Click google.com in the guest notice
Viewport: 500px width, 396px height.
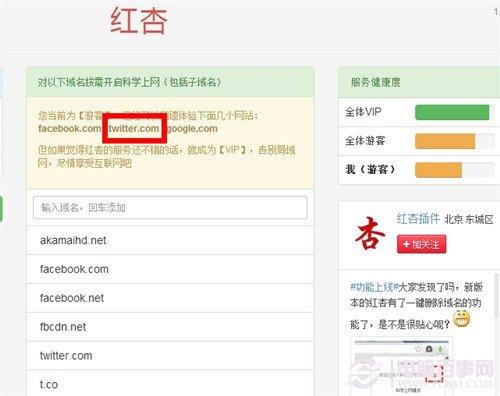(x=192, y=129)
